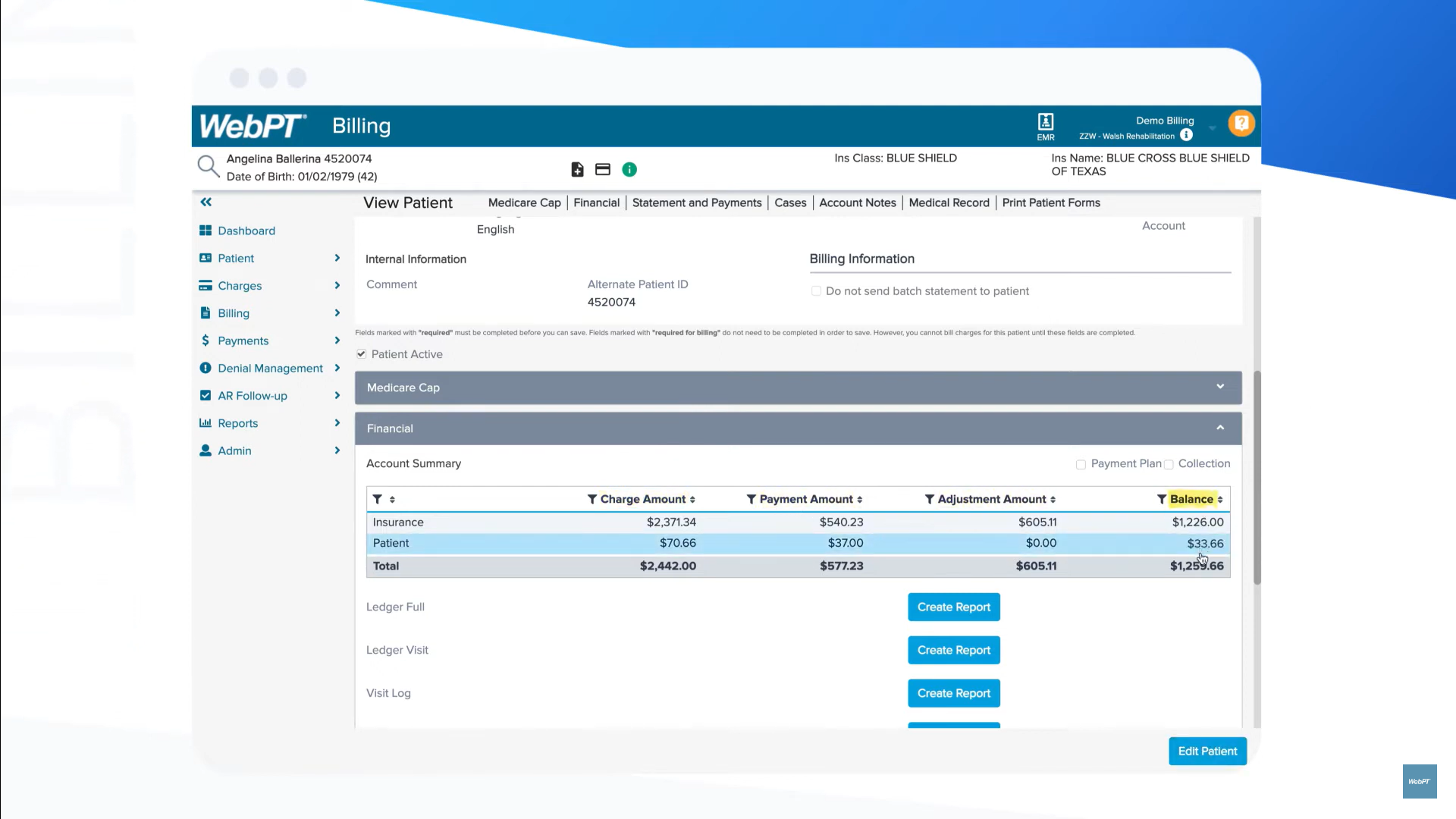Enable the Payment Plan checkbox
This screenshot has height=819, width=1456.
(1081, 464)
